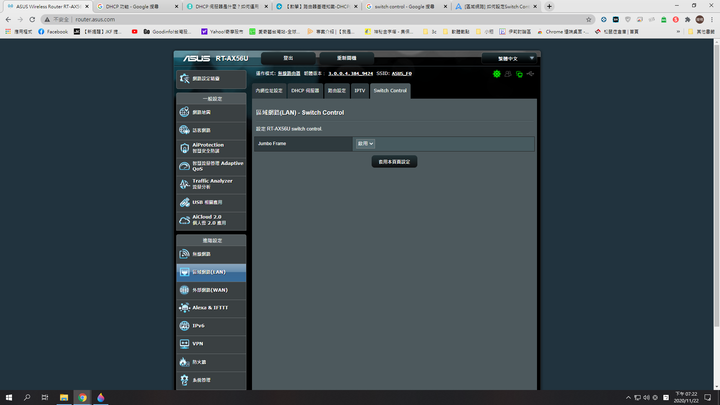Close the ASUS Wireless Router browser tab
Screen dimensions: 720x405
(x=87, y=6)
